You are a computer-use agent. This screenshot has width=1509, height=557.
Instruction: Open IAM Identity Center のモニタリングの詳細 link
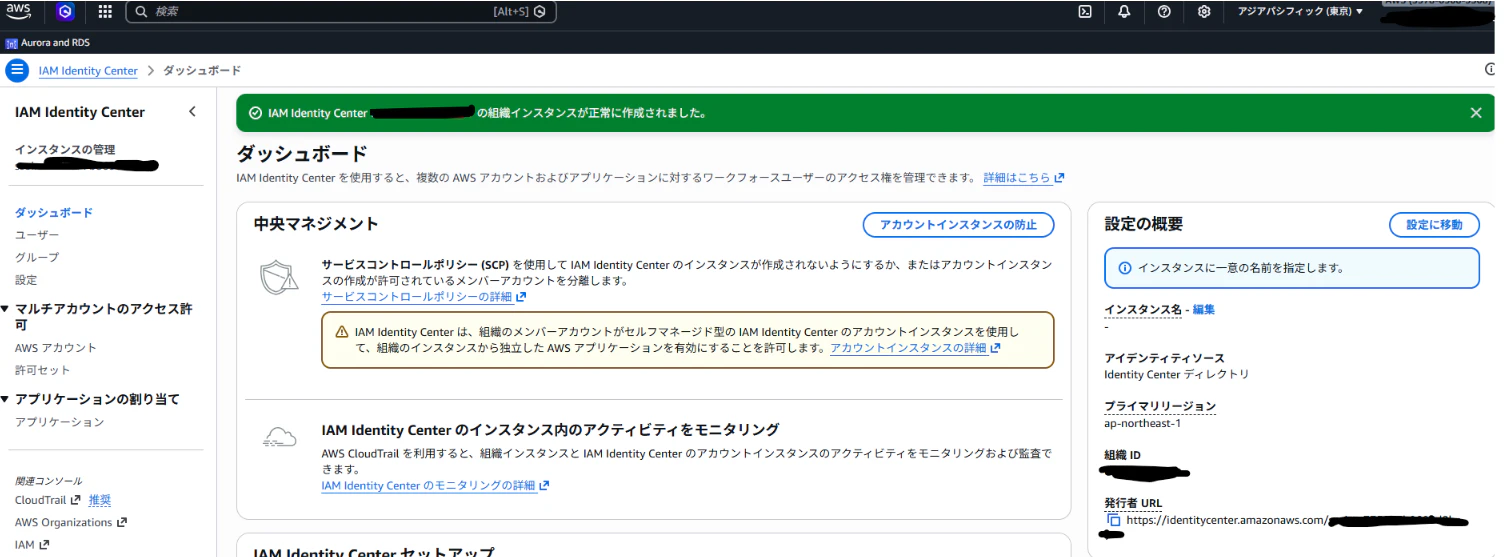pos(436,486)
